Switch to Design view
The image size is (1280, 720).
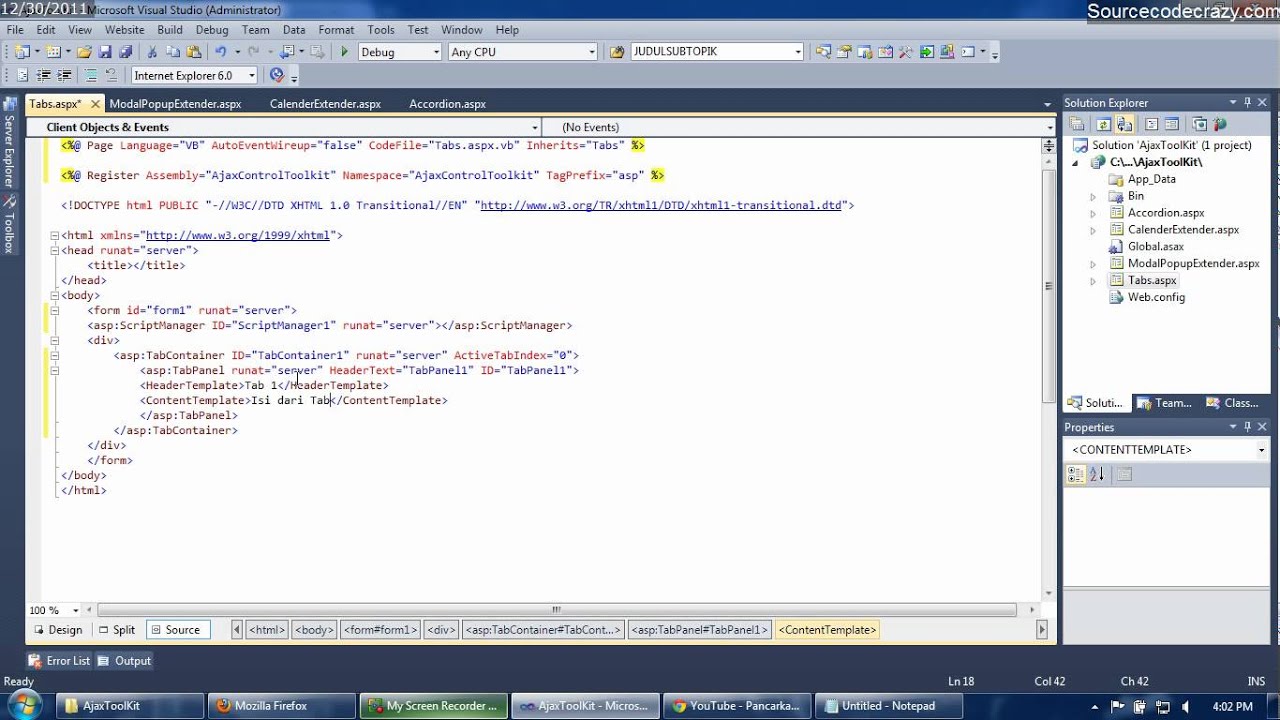click(x=58, y=630)
